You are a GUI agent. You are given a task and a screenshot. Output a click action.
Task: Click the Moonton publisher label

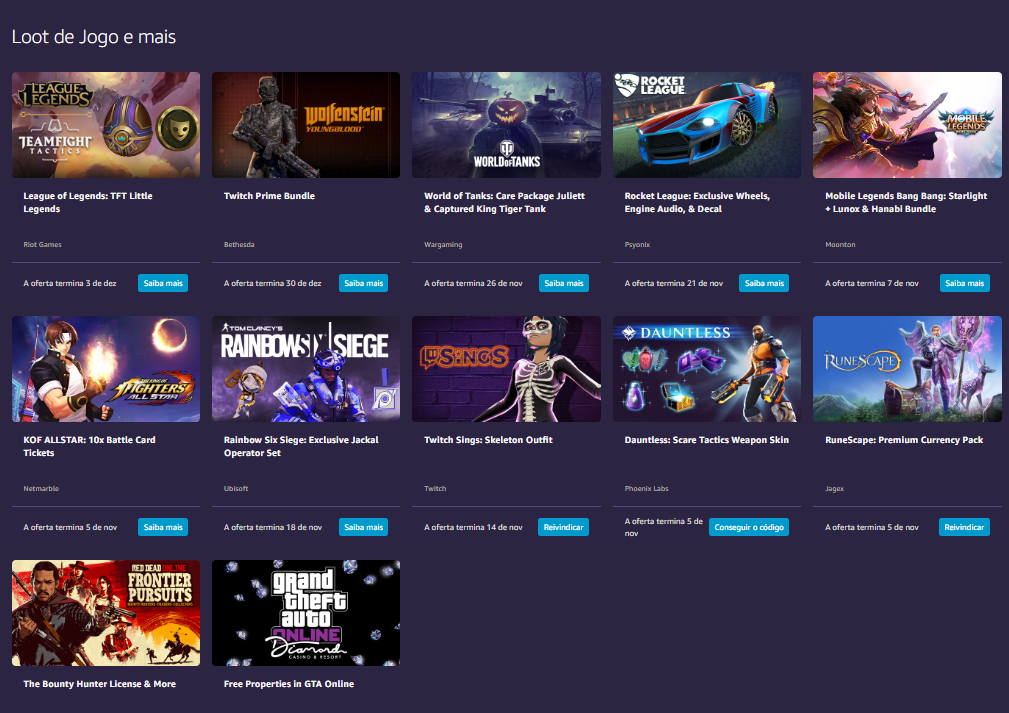(x=840, y=245)
